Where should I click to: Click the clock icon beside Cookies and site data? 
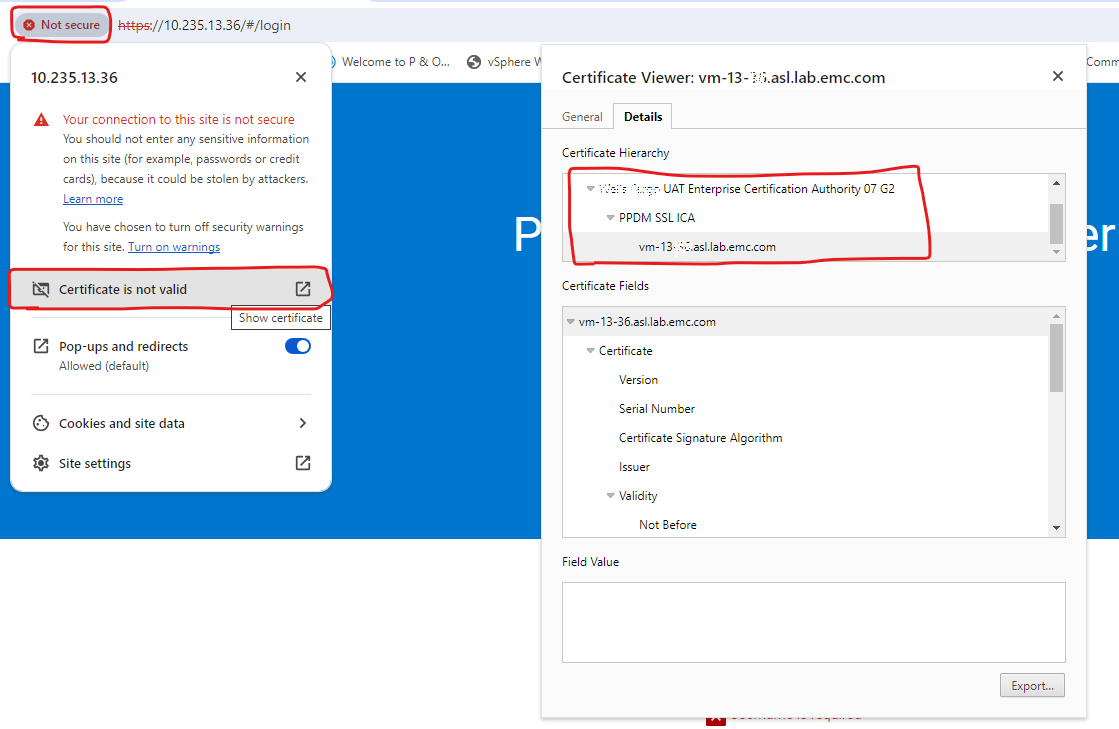pos(41,423)
